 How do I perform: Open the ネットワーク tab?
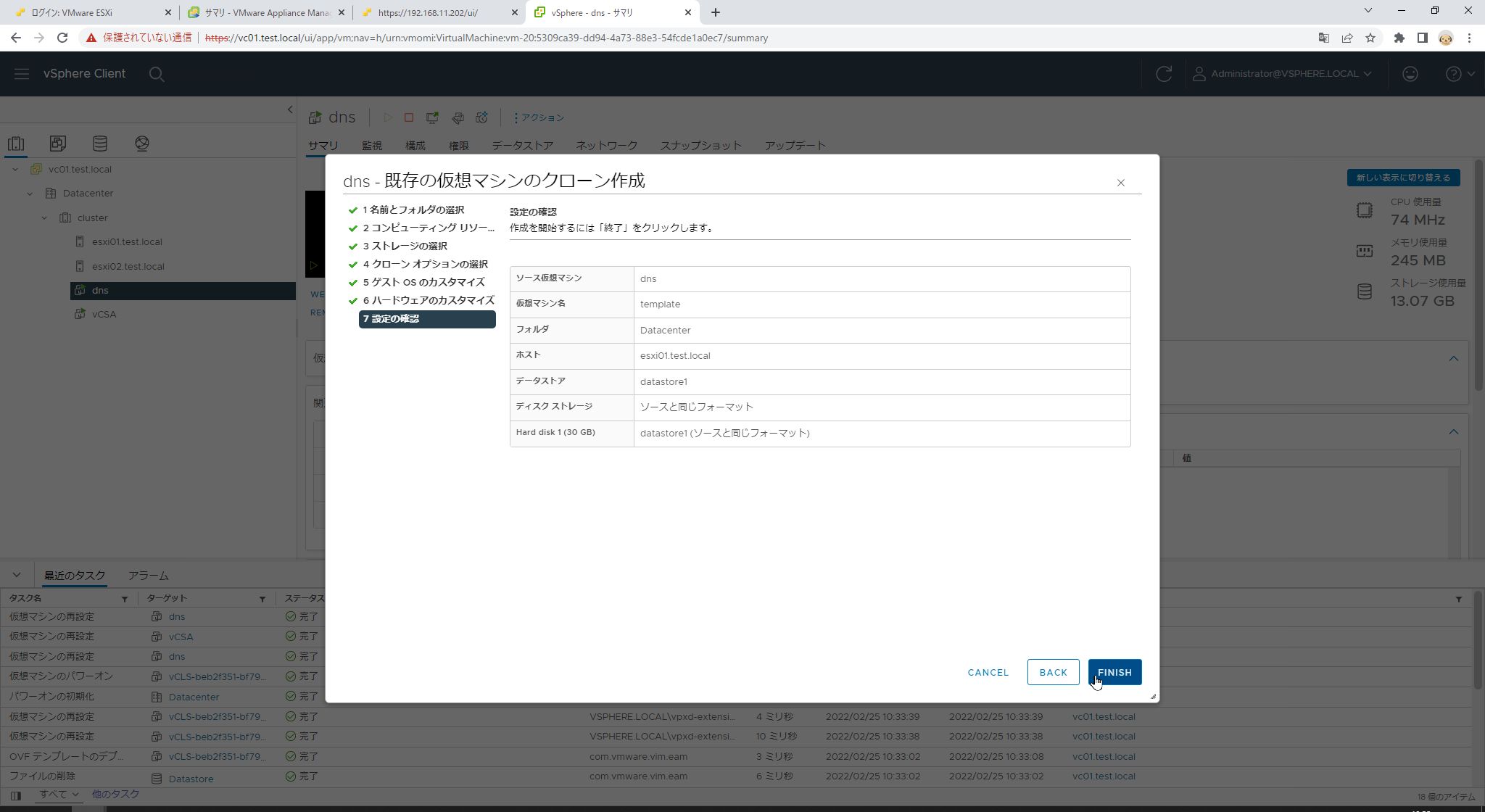pos(607,145)
